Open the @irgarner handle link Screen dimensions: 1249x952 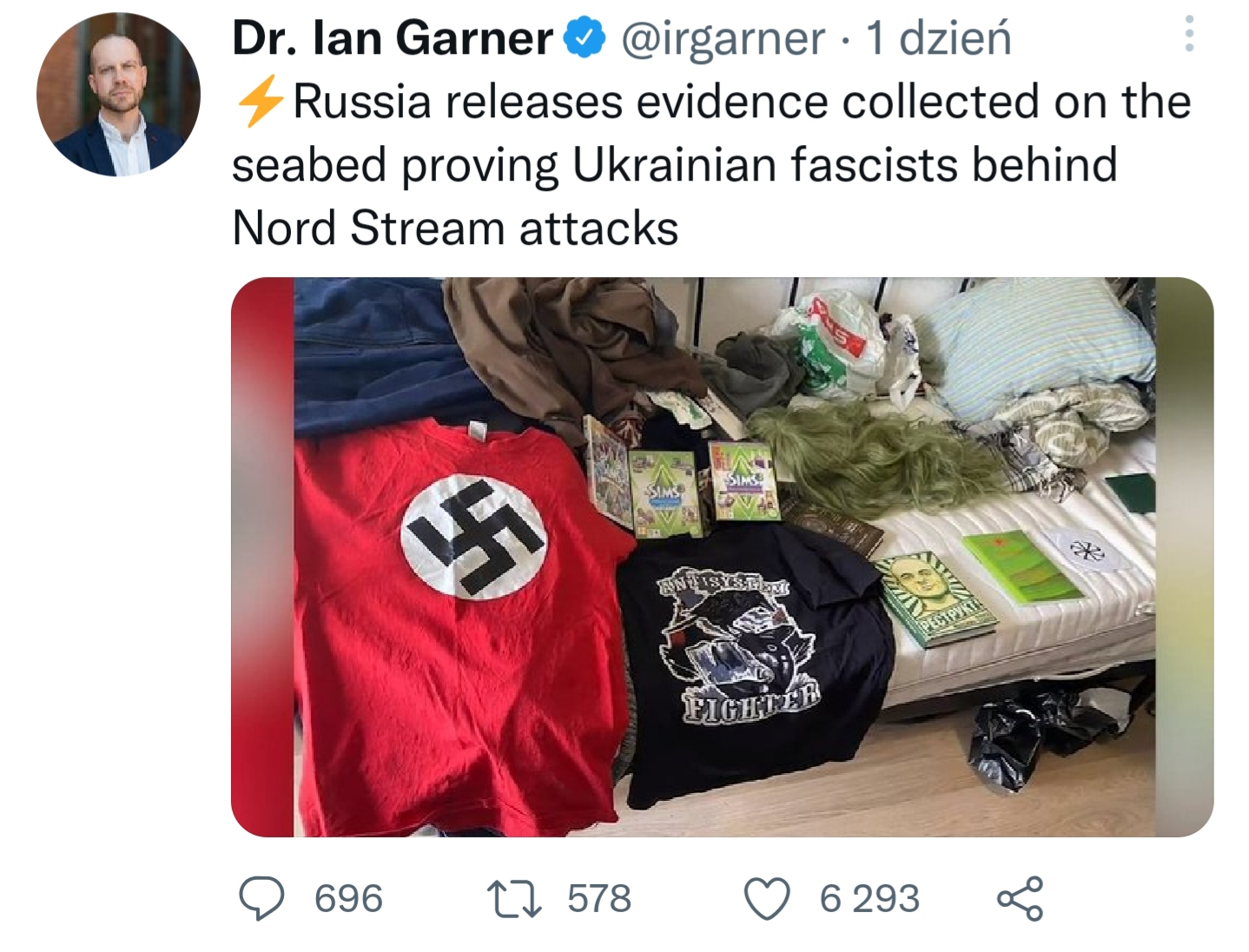click(x=722, y=38)
